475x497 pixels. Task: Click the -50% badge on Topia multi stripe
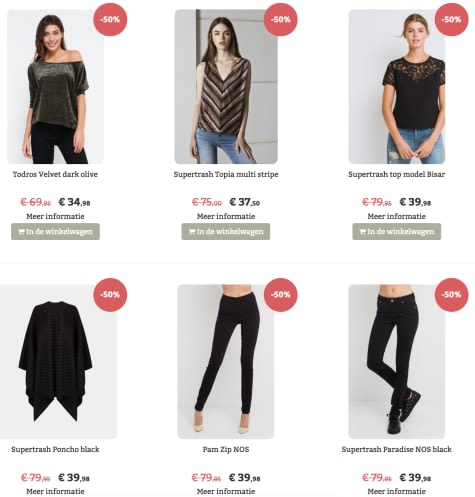[281, 19]
